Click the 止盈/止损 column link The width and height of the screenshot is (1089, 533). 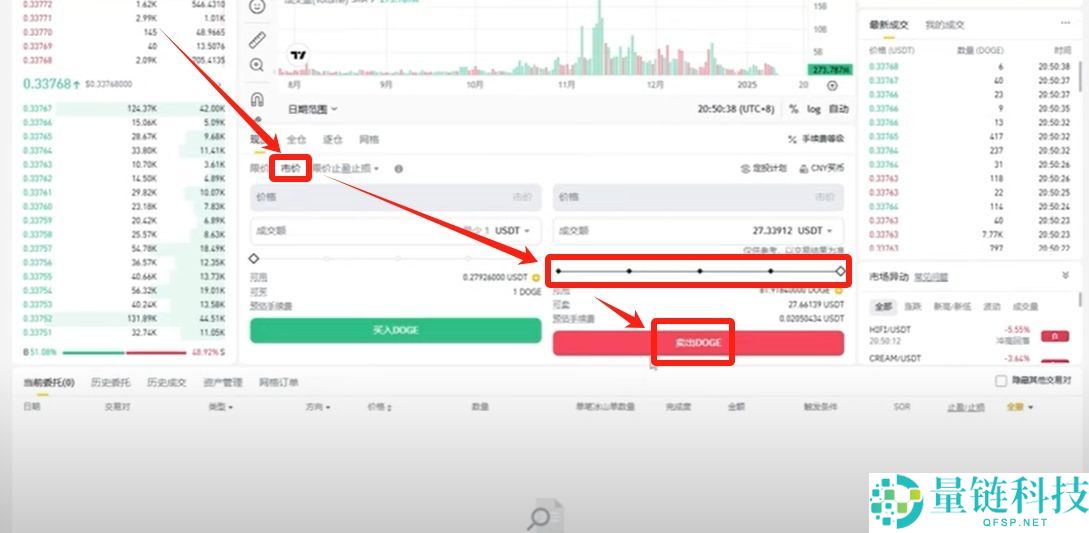point(966,407)
